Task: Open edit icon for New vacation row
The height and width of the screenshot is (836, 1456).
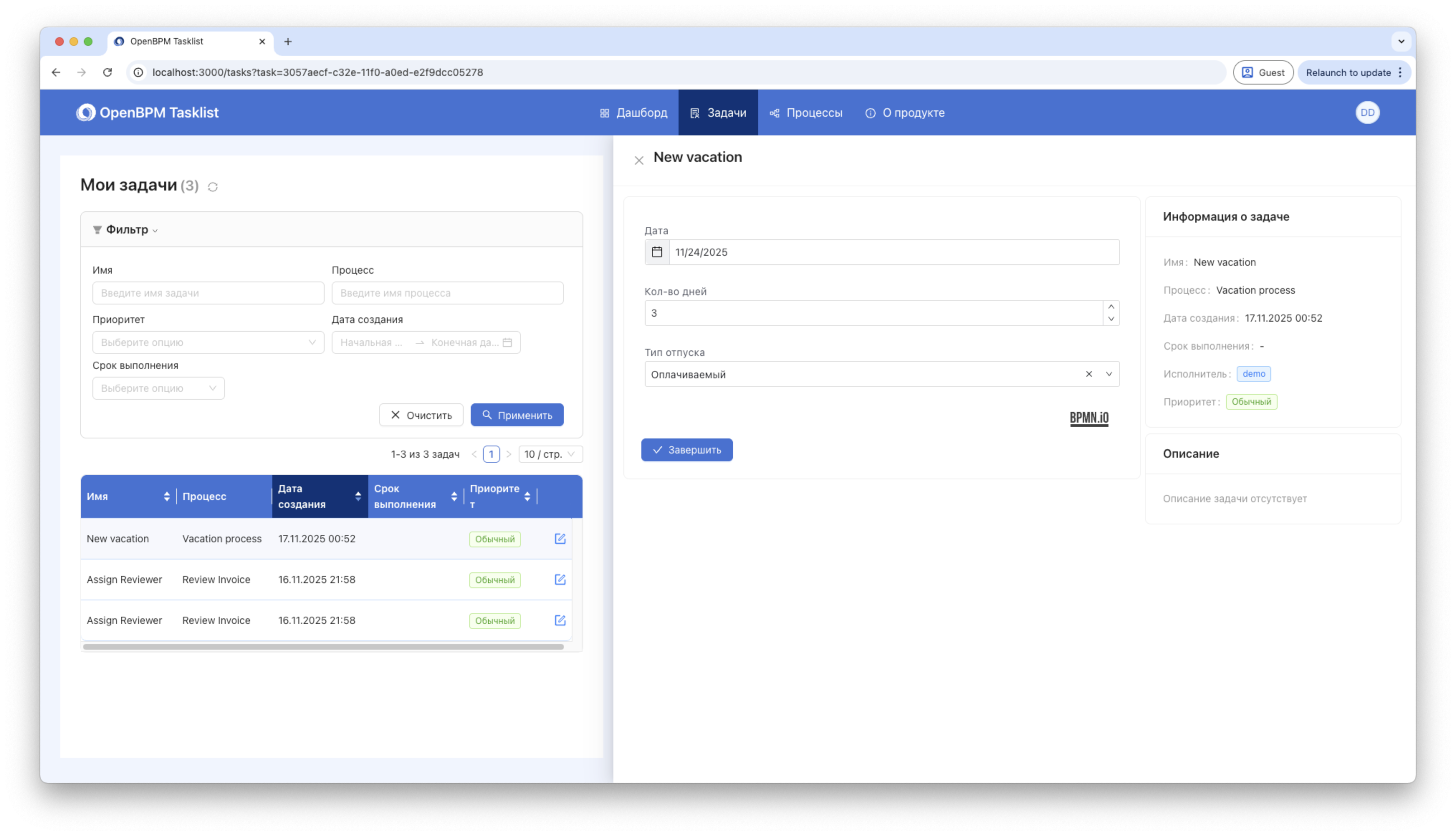Action: click(x=560, y=539)
